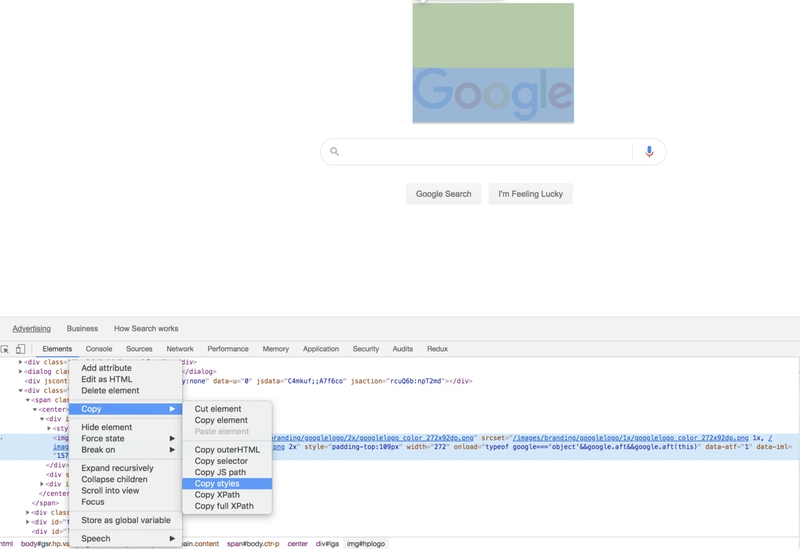Screen dimensions: 800x549
Task: Expand the Force state submenu arrow
Action: tap(172, 438)
